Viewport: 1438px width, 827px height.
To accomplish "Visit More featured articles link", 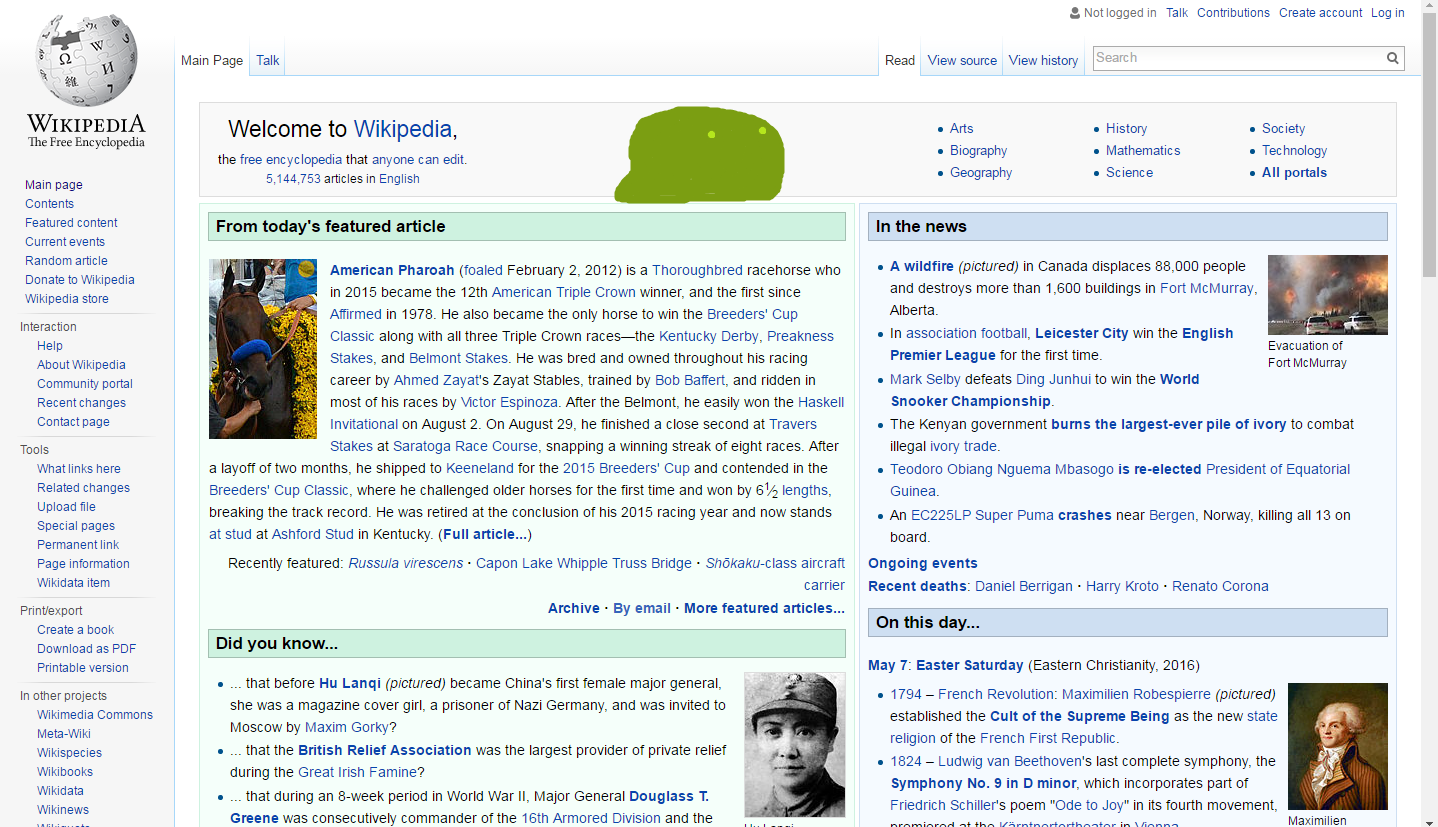I will click(x=764, y=608).
